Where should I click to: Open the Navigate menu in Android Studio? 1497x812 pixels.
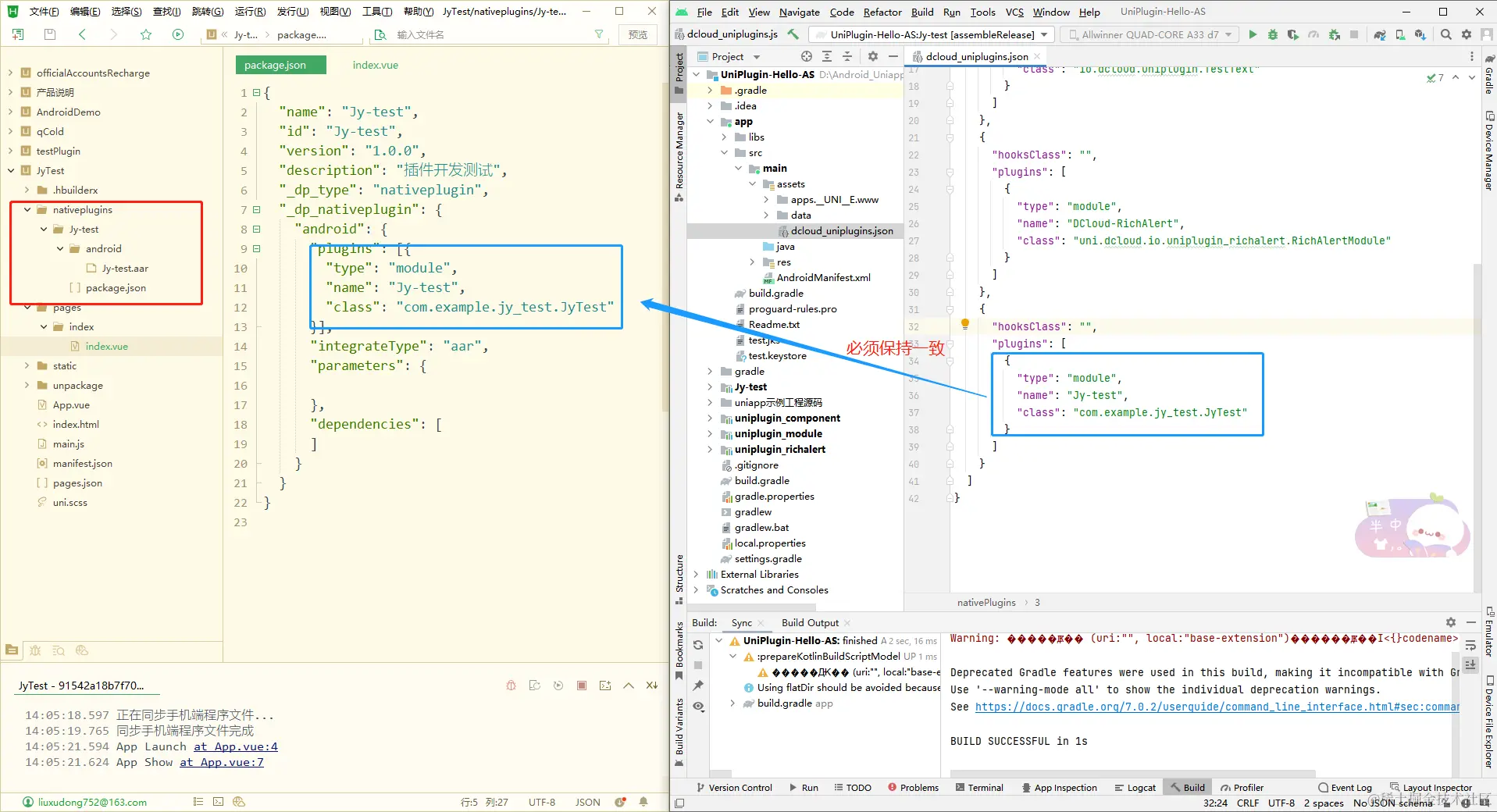point(799,12)
